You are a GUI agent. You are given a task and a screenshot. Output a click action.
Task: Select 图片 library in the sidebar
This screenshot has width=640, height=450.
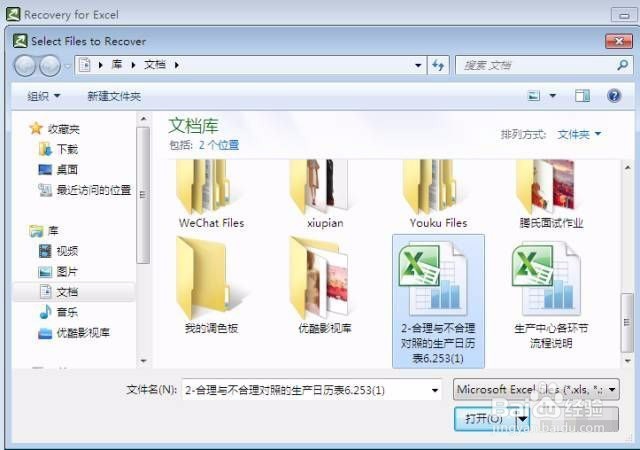(x=67, y=271)
